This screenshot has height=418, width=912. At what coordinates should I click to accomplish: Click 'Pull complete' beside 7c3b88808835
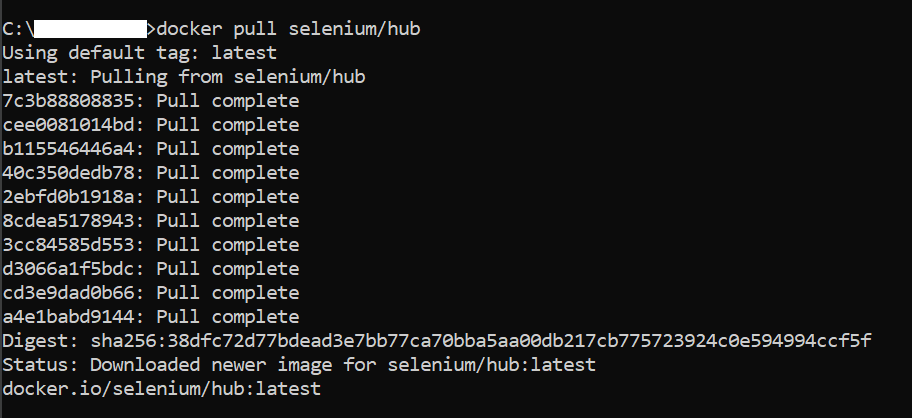228,101
